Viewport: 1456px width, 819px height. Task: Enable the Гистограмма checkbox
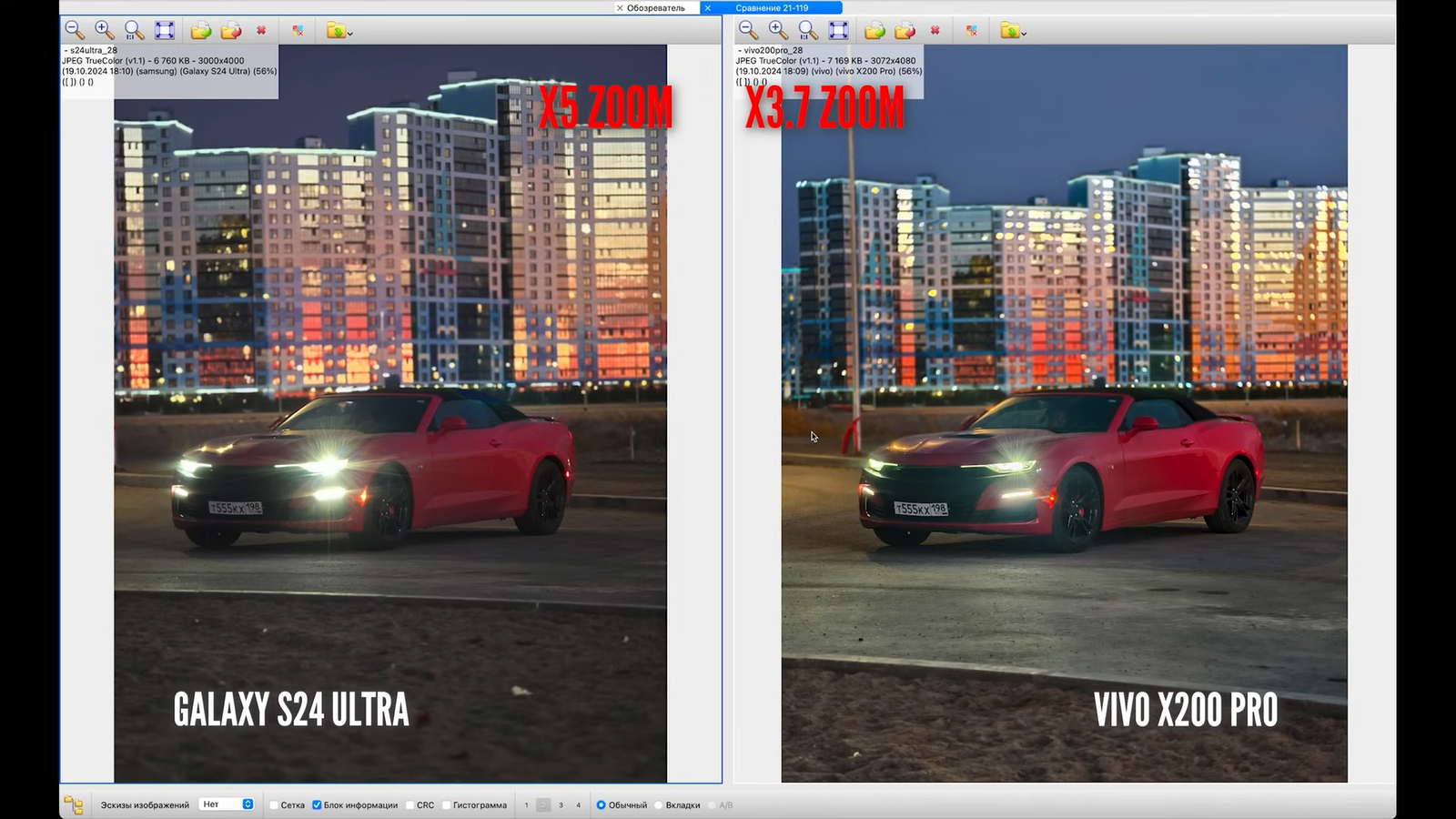pyautogui.click(x=446, y=804)
